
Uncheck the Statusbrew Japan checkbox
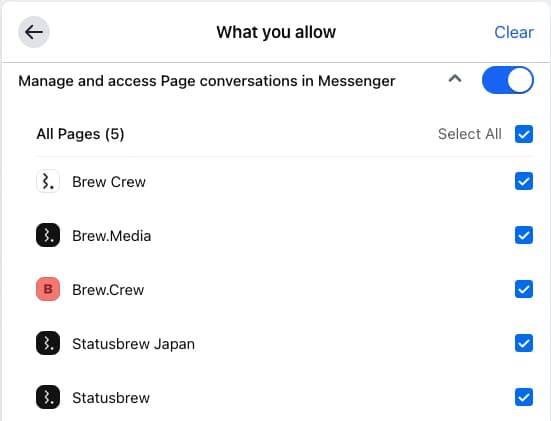pos(524,343)
